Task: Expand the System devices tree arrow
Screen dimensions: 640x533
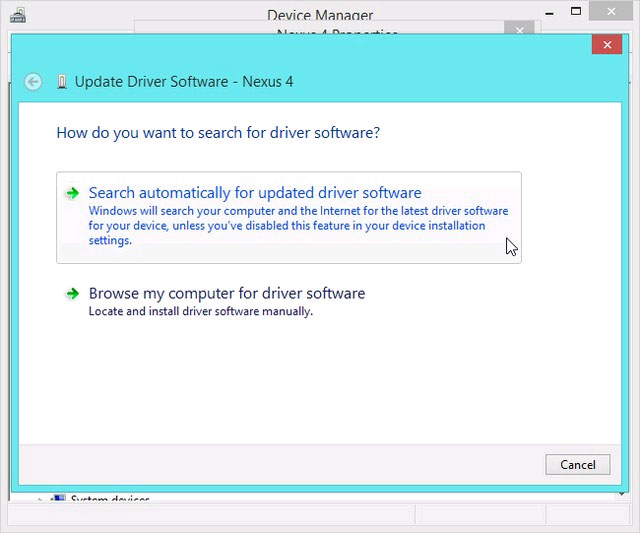Action: pyautogui.click(x=40, y=499)
